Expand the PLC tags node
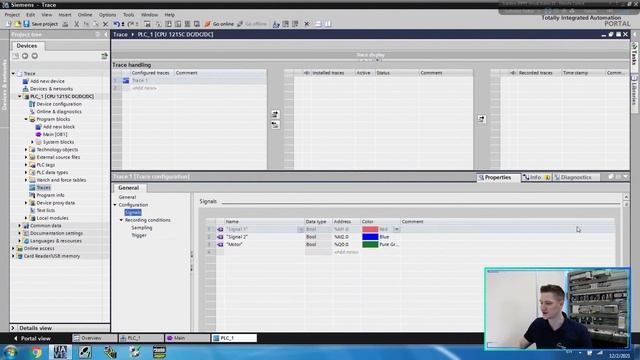 click(26, 165)
